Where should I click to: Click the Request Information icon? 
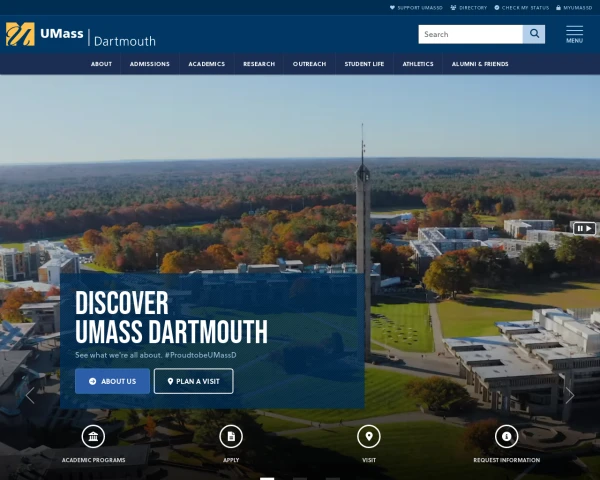pos(507,436)
